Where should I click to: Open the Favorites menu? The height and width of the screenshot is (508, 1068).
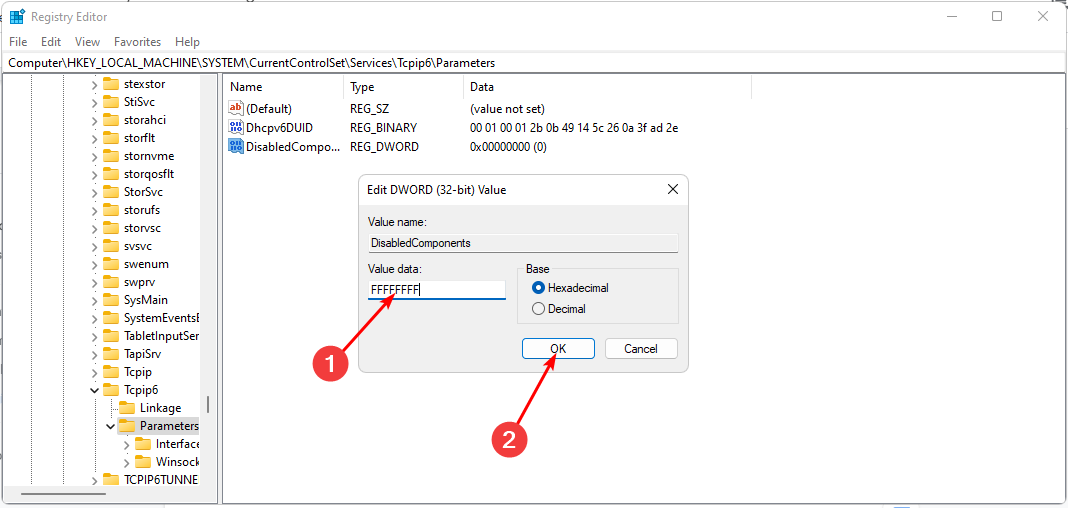(137, 42)
